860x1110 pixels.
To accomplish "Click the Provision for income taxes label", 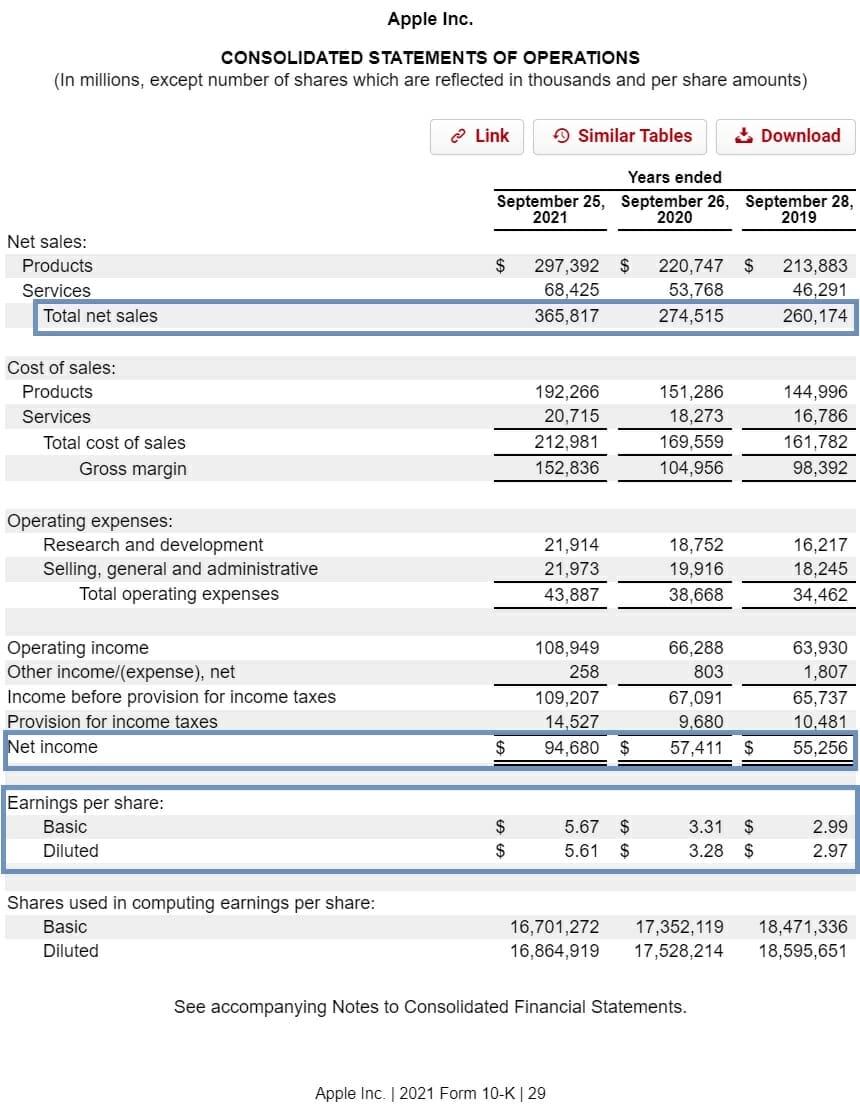I will pyautogui.click(x=112, y=721).
